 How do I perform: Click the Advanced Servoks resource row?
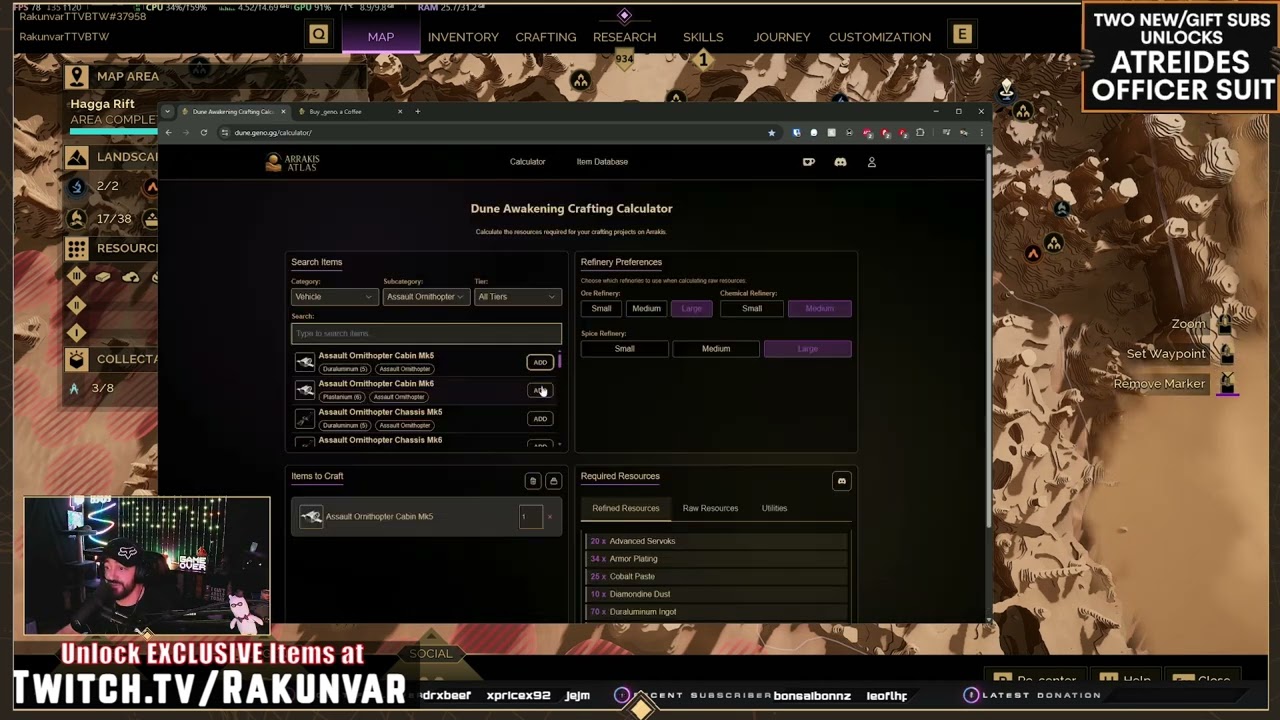(716, 541)
